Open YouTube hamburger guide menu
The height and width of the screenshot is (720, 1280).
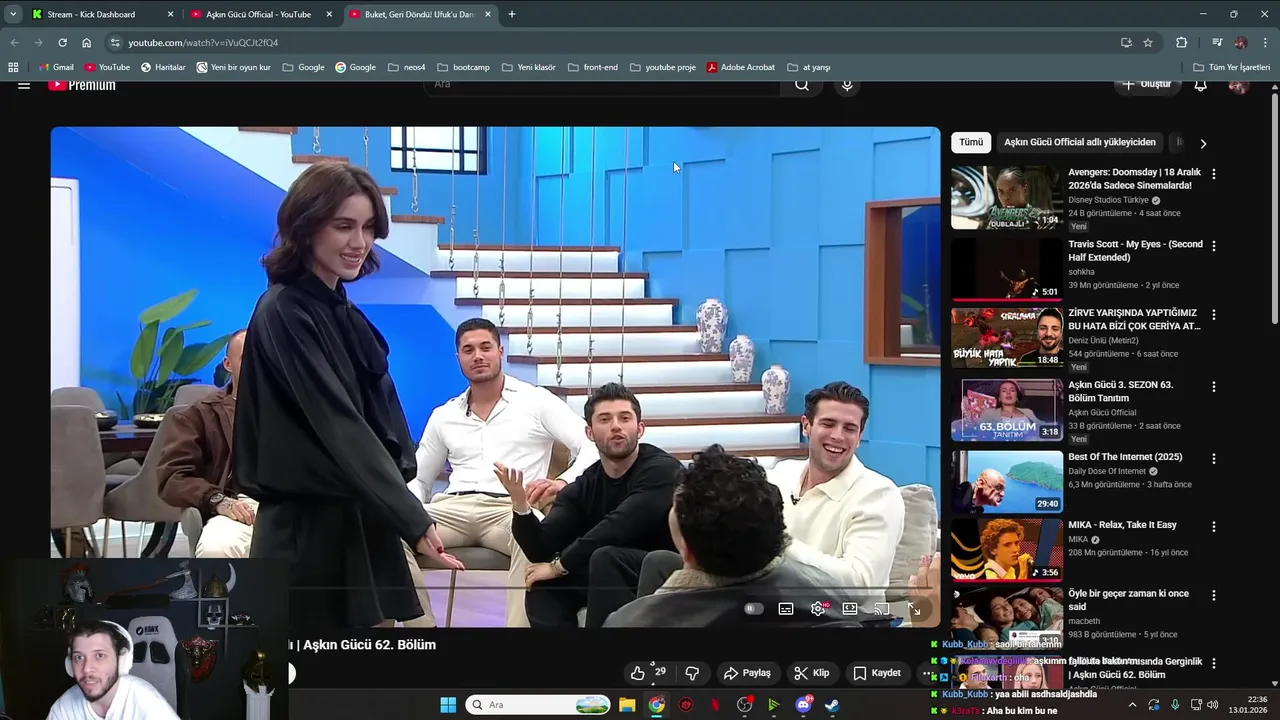(x=24, y=85)
